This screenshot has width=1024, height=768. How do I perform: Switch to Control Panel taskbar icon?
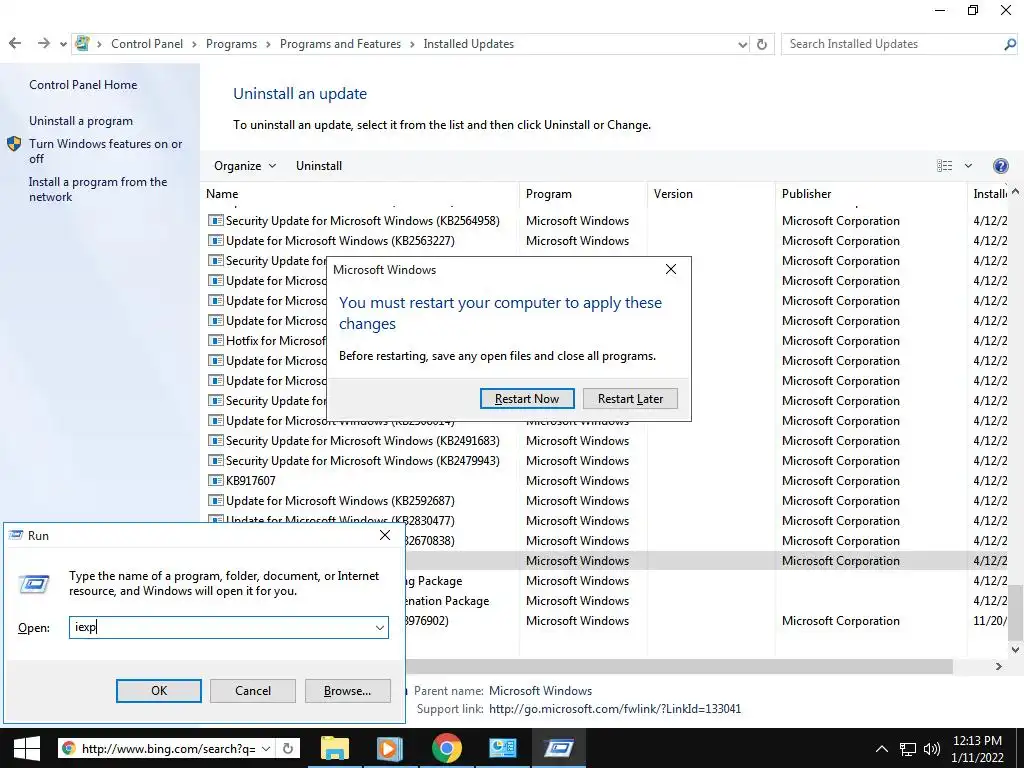(503, 748)
